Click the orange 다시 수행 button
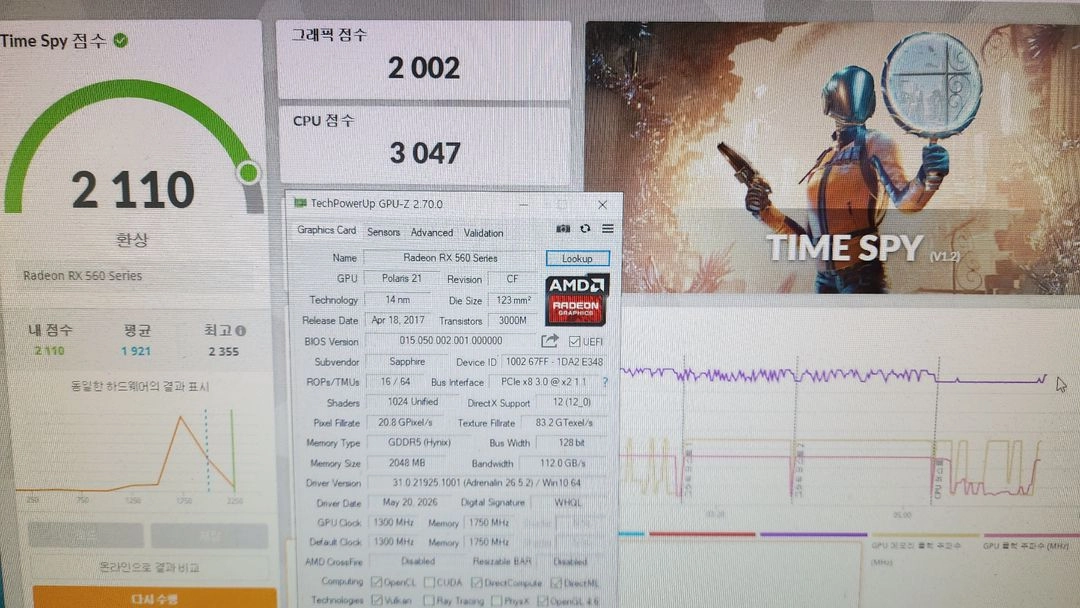Image resolution: width=1080 pixels, height=608 pixels. (x=154, y=598)
